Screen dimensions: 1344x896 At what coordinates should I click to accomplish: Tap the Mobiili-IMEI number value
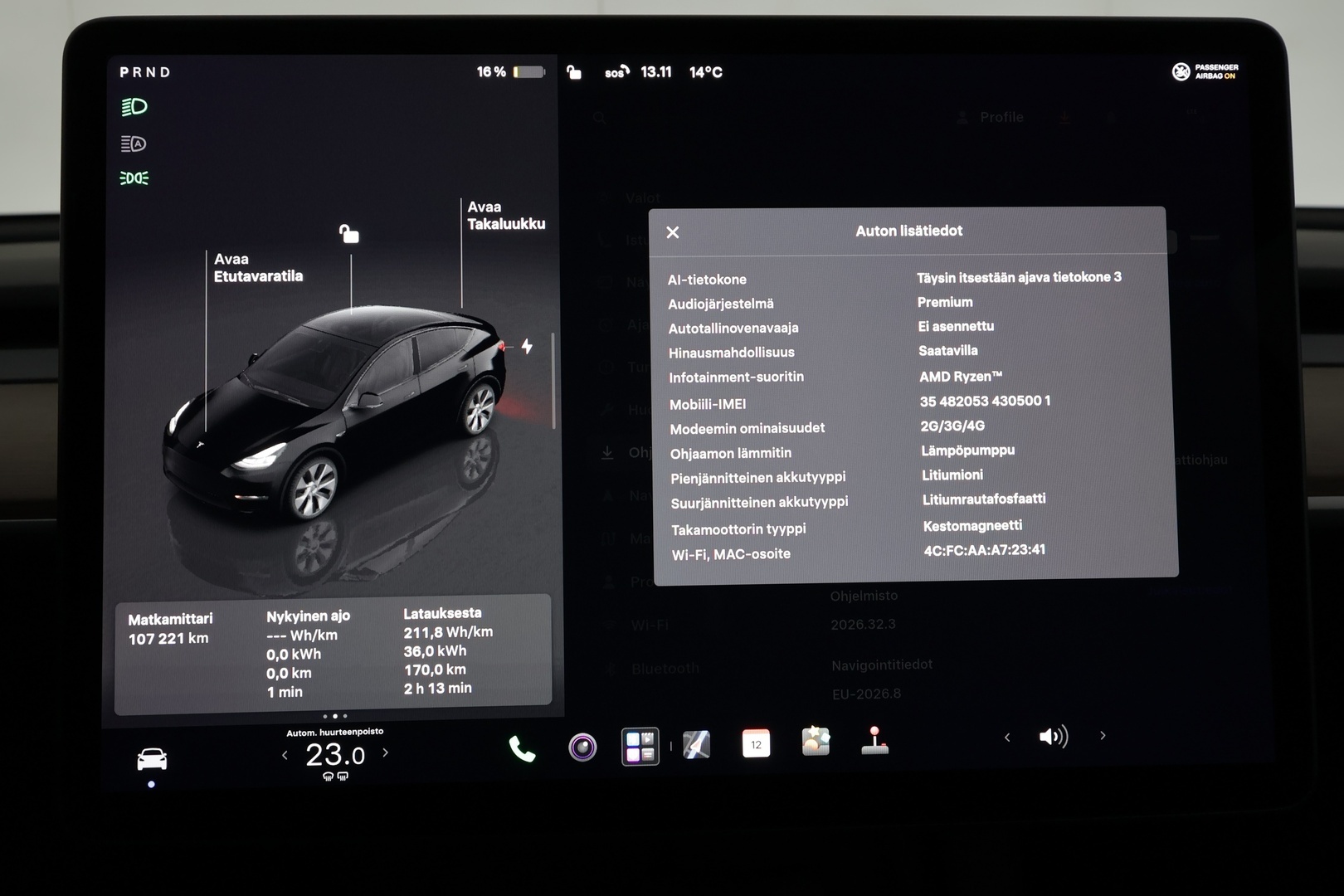tap(985, 402)
